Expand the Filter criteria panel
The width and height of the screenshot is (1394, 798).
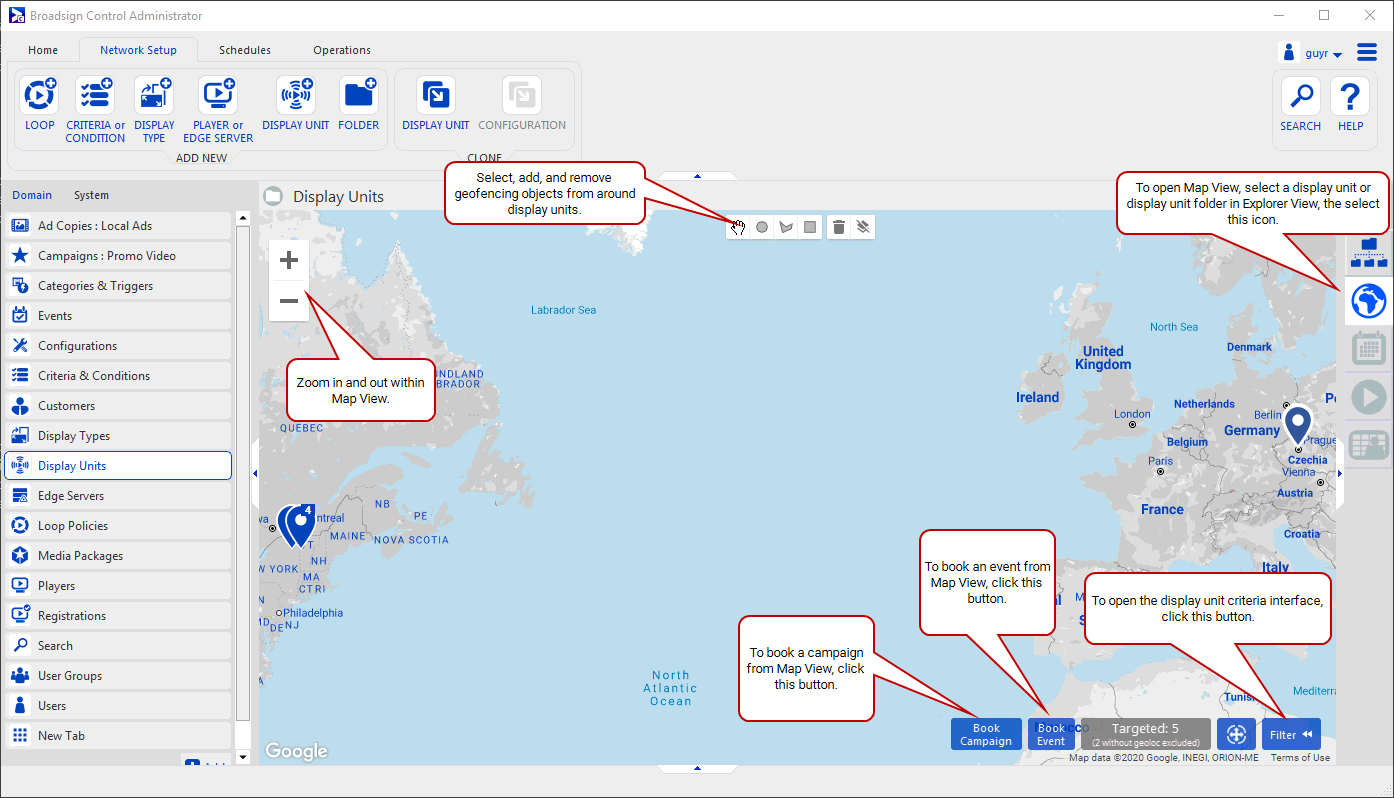(x=1290, y=735)
